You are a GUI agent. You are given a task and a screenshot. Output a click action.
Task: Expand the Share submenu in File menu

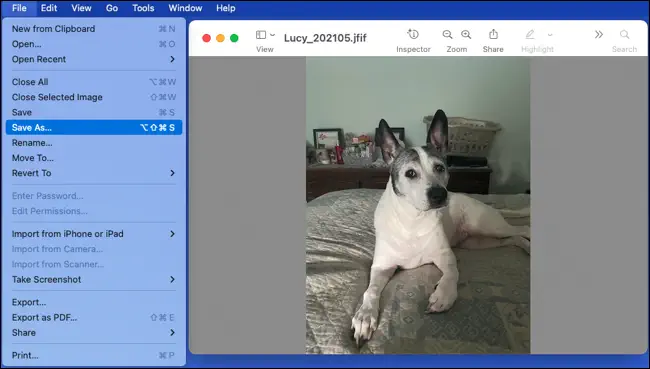tap(94, 333)
